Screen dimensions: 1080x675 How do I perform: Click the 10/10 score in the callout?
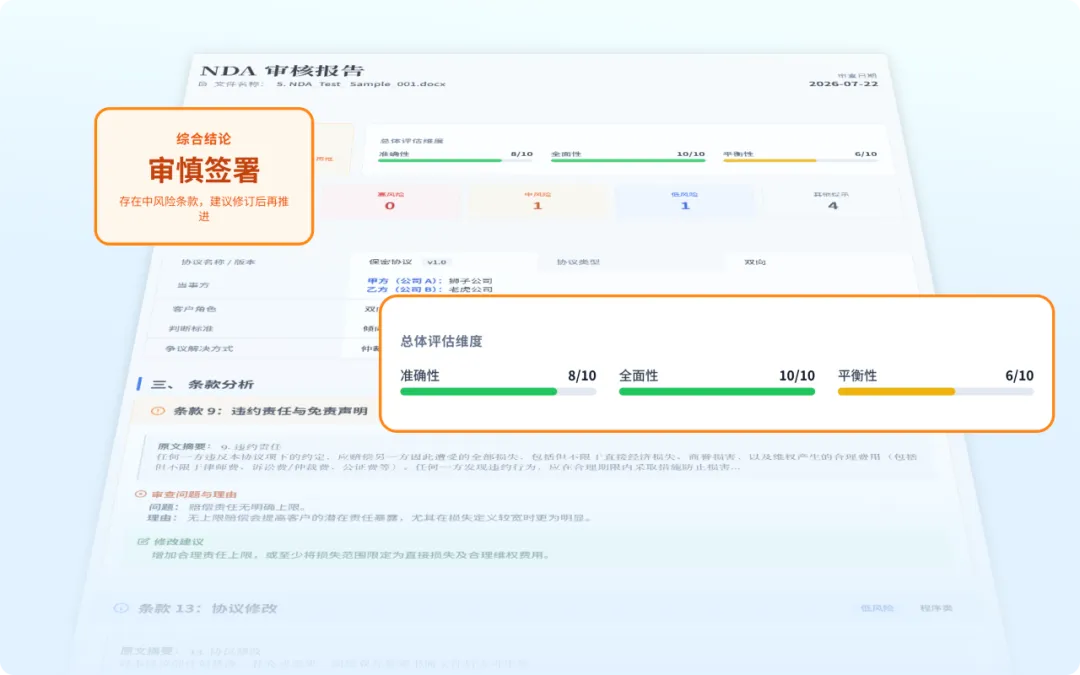pos(797,375)
